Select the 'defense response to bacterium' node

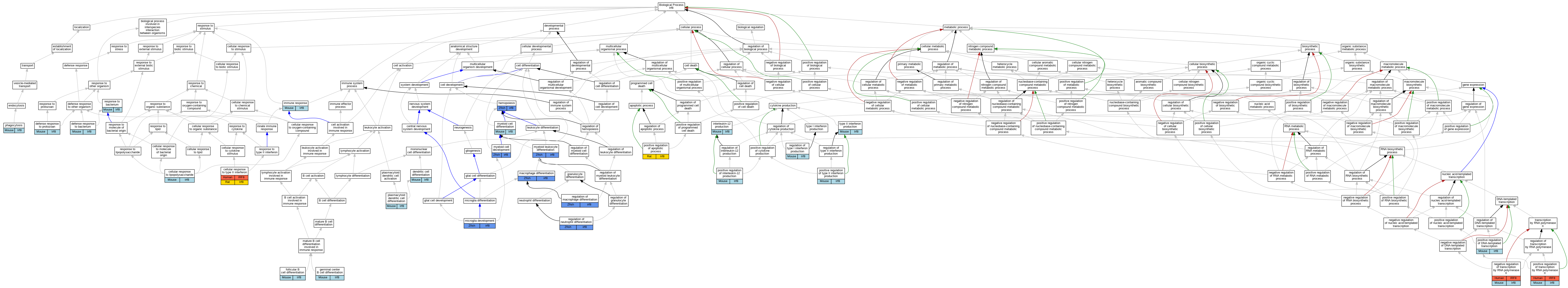(x=83, y=127)
